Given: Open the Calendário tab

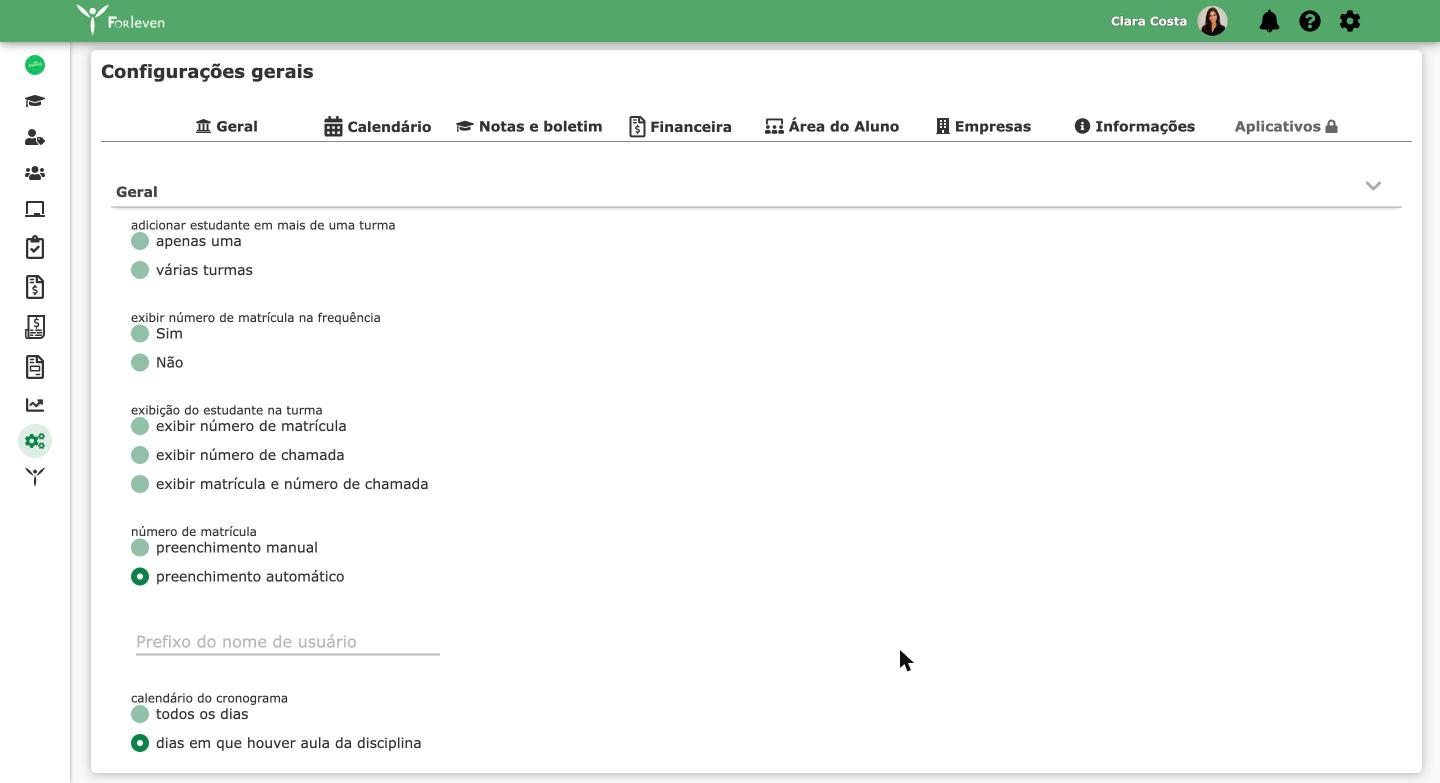Looking at the screenshot, I should (x=378, y=126).
